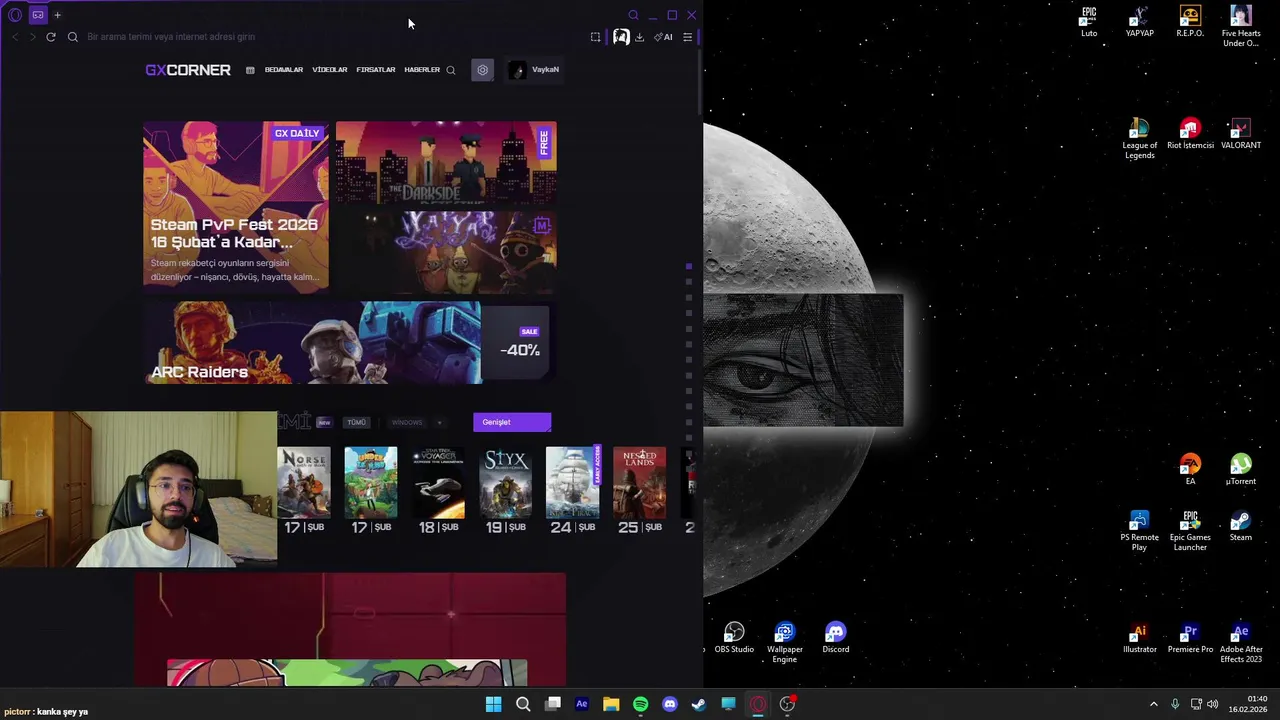The height and width of the screenshot is (720, 1280).
Task: Open R.E.P.O. desktop shortcut
Action: [x=1190, y=23]
